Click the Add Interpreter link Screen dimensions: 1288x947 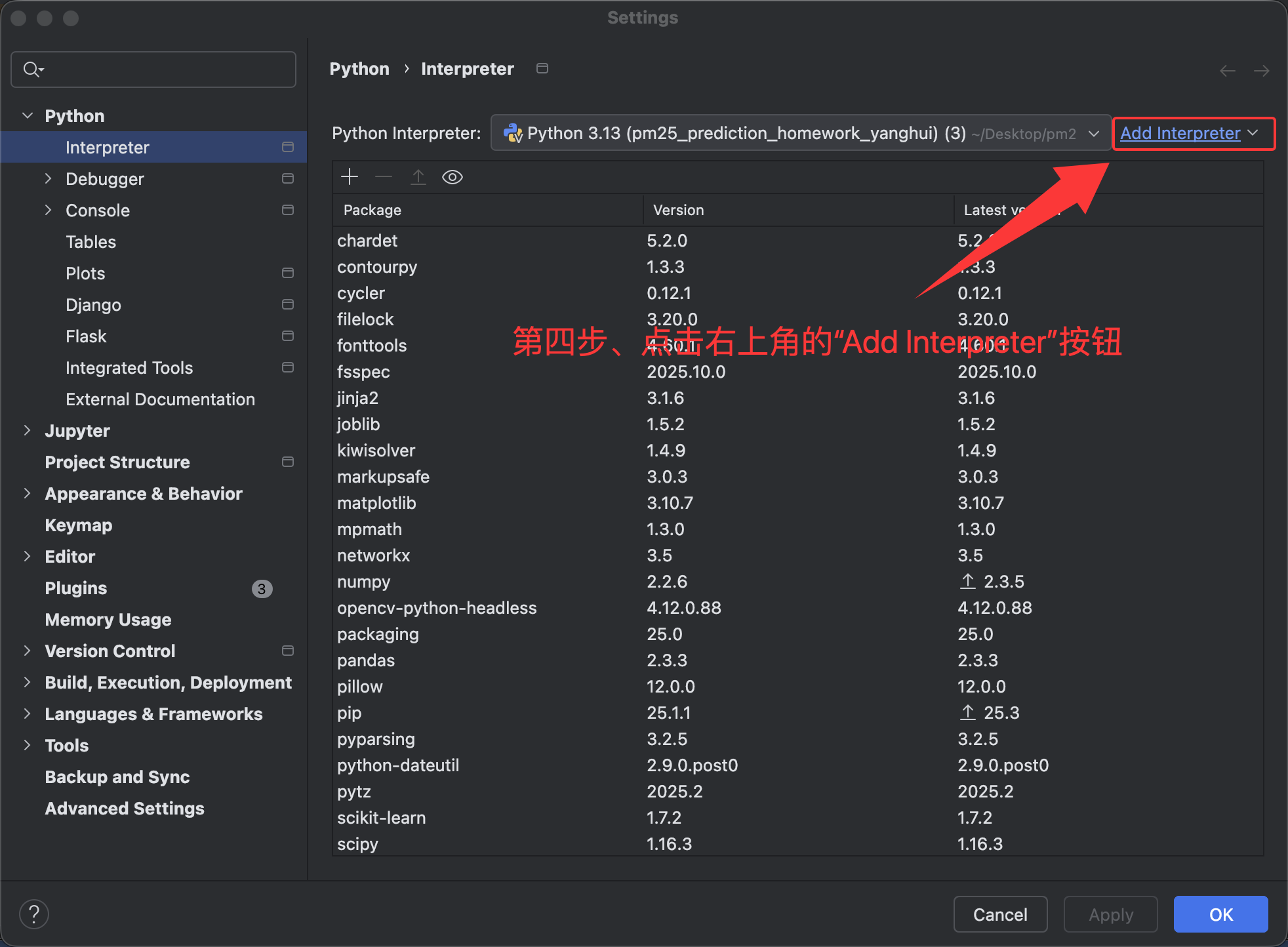coord(1179,133)
